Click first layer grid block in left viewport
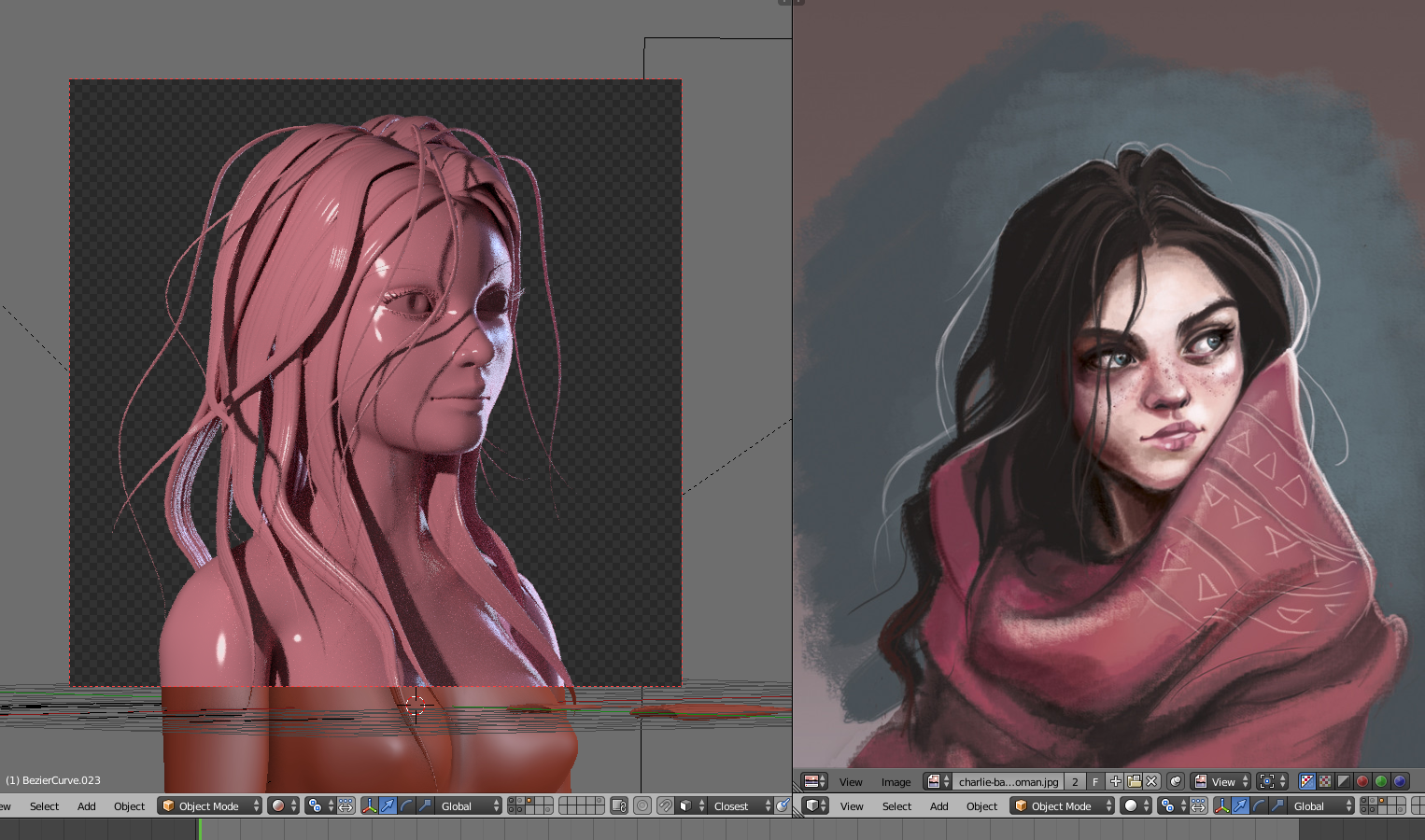Viewport: 1425px width, 840px height. pyautogui.click(x=530, y=805)
